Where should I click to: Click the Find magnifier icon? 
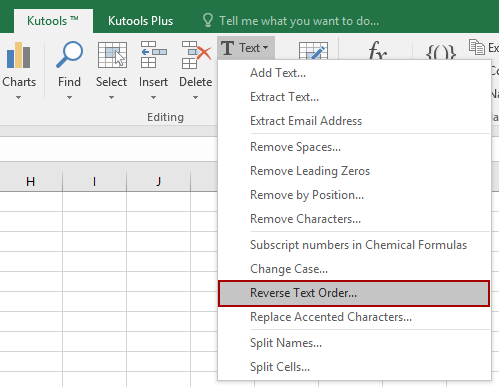[x=69, y=54]
